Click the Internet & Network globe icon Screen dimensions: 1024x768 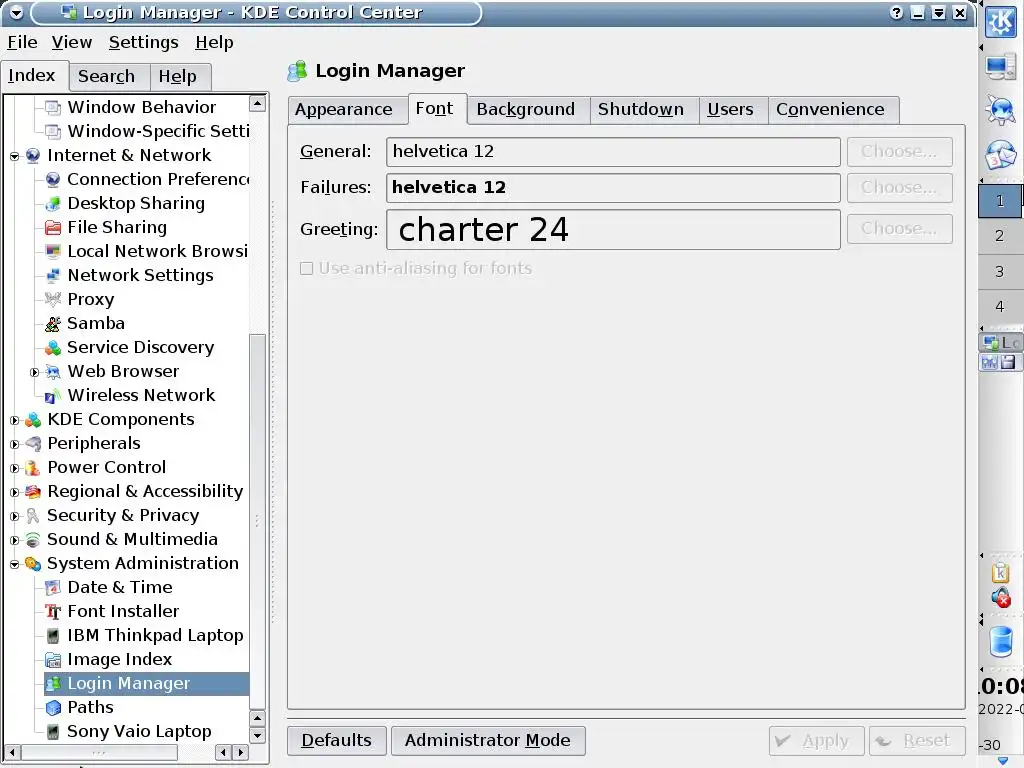coord(33,155)
